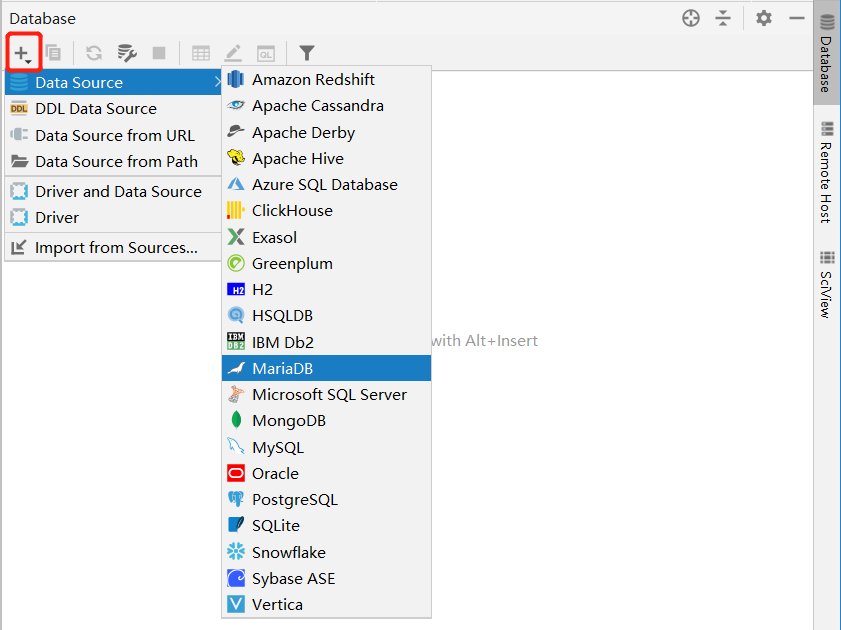Click the plus New data source button
Image resolution: width=841 pixels, height=630 pixels.
(23, 53)
